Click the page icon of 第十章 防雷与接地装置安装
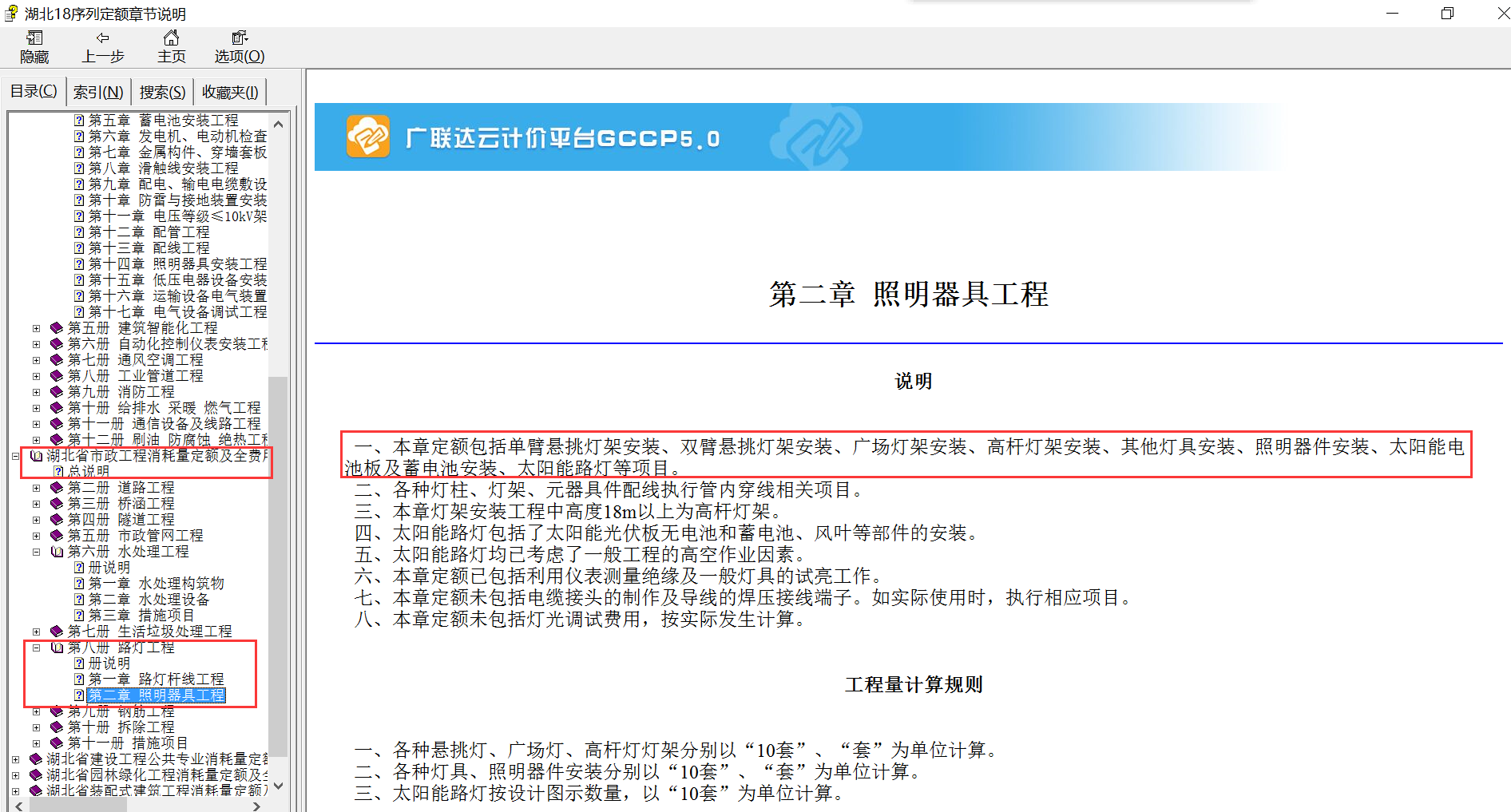 79,200
